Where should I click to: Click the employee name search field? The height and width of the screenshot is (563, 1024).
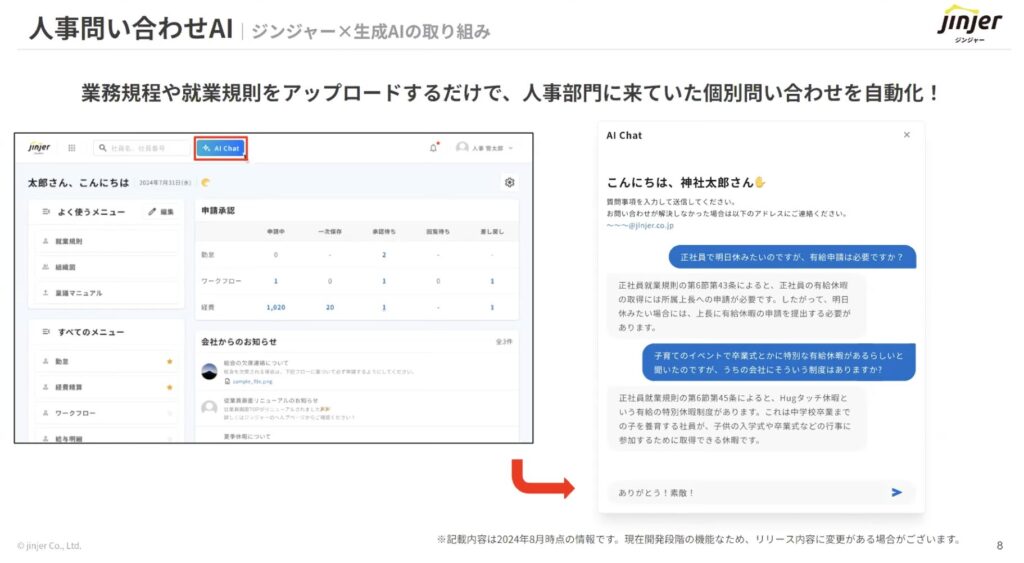click(144, 148)
